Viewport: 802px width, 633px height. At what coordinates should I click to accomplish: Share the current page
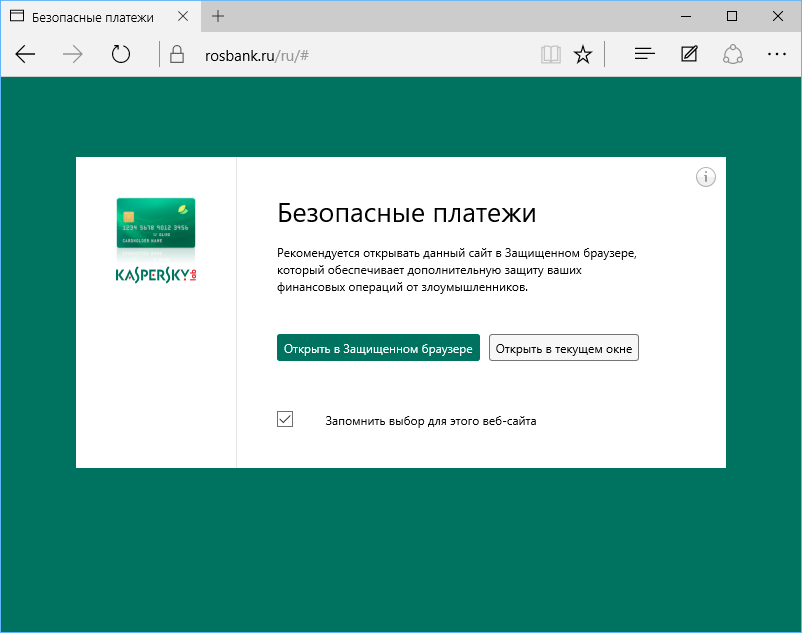732,54
